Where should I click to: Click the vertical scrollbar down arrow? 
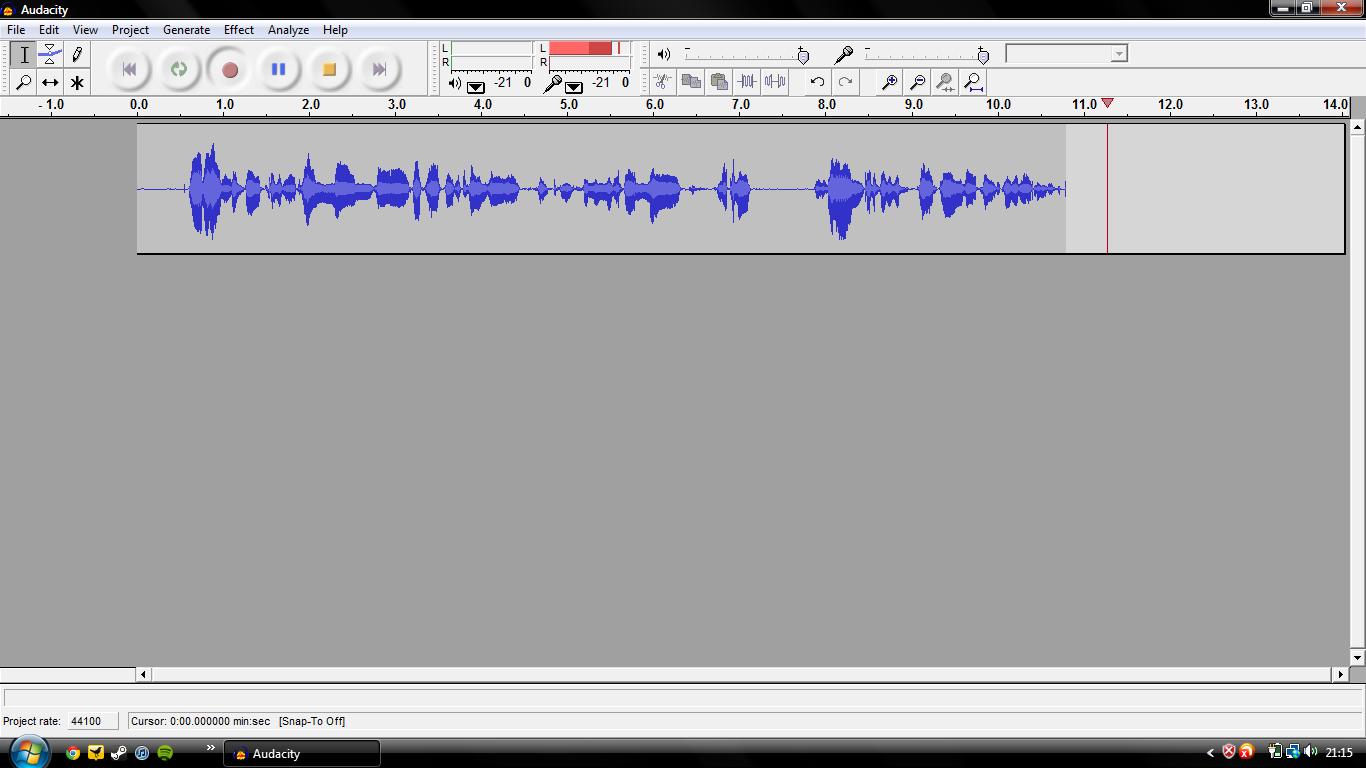coord(1357,658)
